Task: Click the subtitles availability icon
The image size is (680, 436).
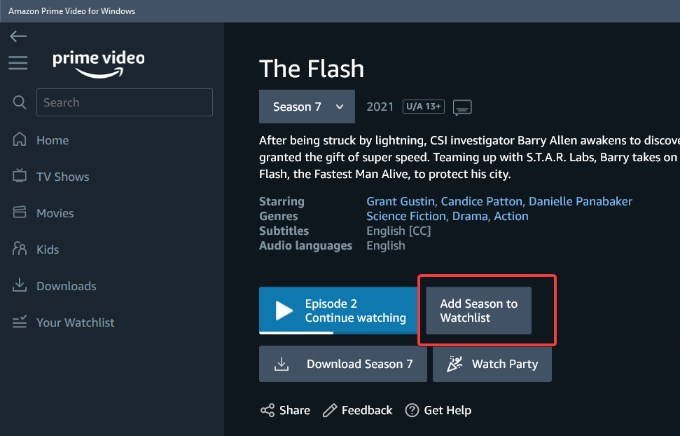Action: pos(462,107)
